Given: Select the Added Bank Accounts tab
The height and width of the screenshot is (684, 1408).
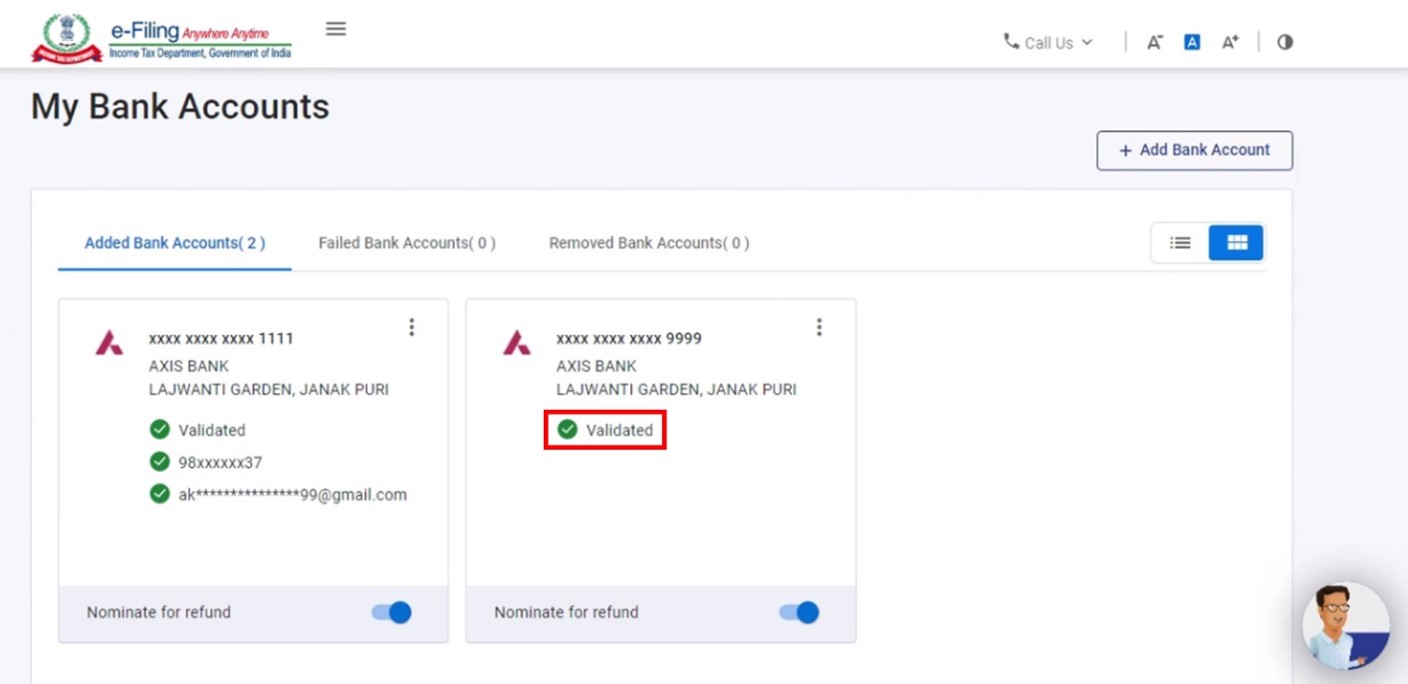Looking at the screenshot, I should (x=175, y=243).
